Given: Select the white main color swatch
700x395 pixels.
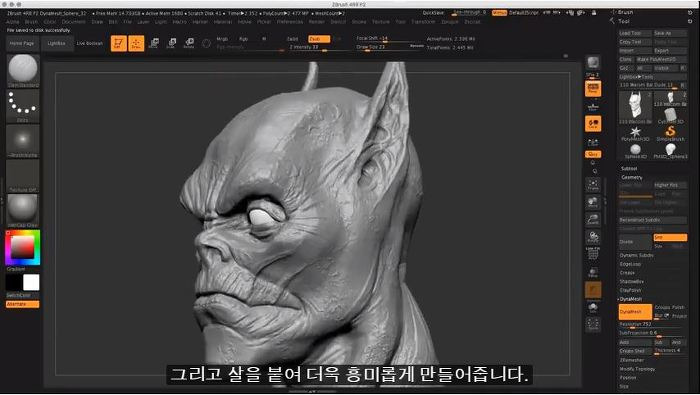Looking at the screenshot, I should tap(31, 283).
